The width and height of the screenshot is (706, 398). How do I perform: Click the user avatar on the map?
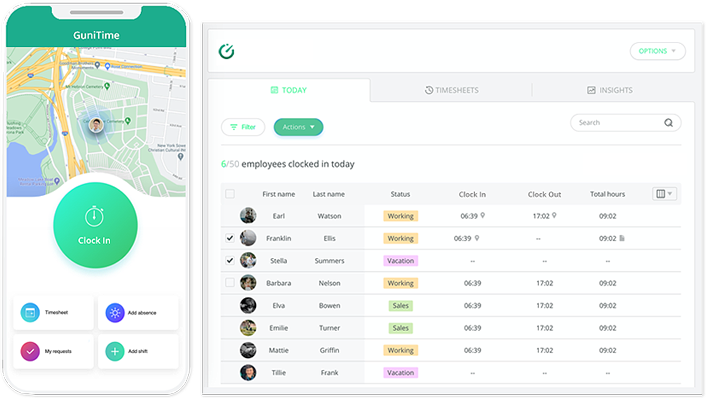pos(96,125)
